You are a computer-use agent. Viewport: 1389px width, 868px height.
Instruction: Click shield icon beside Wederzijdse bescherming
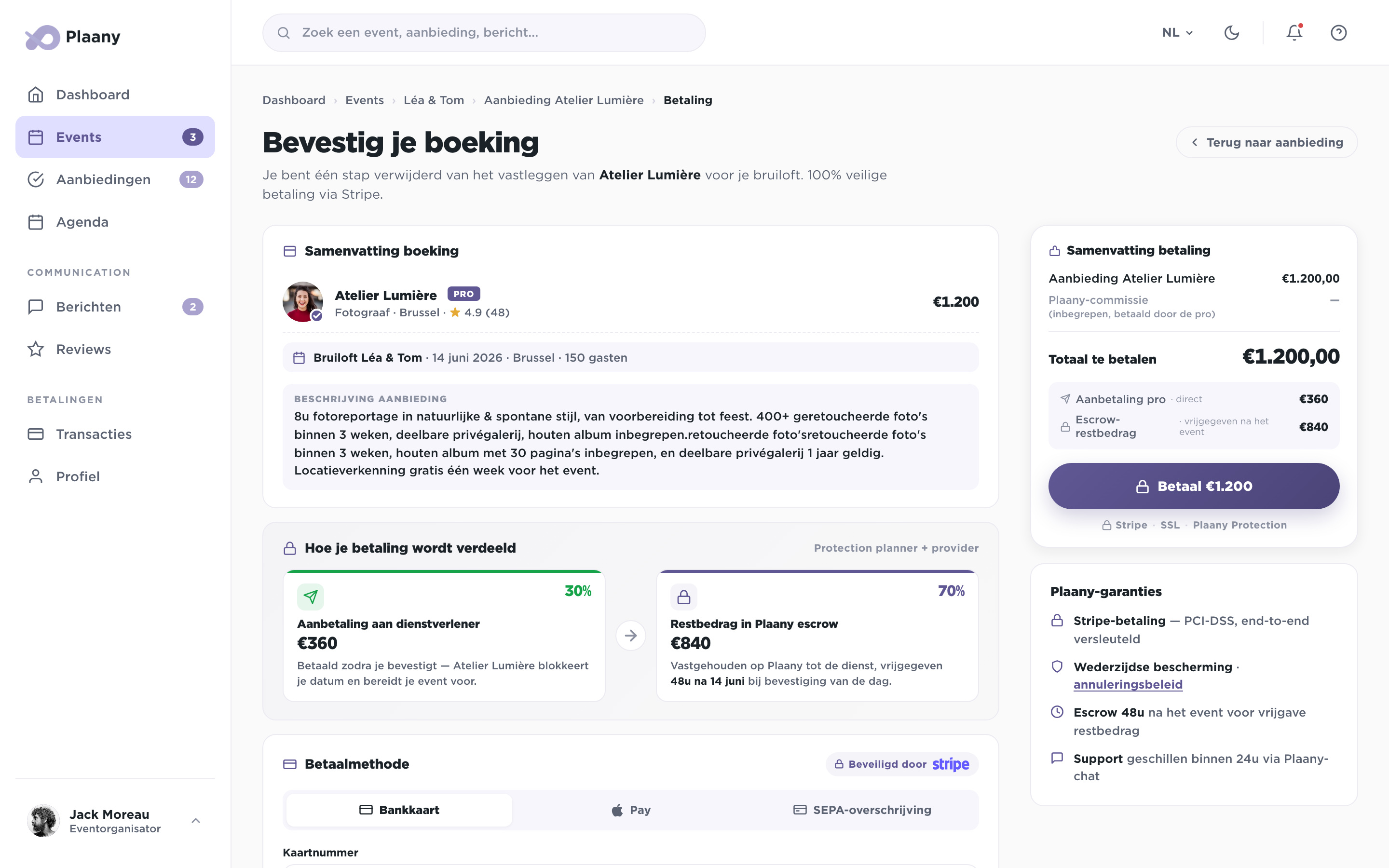[1057, 666]
